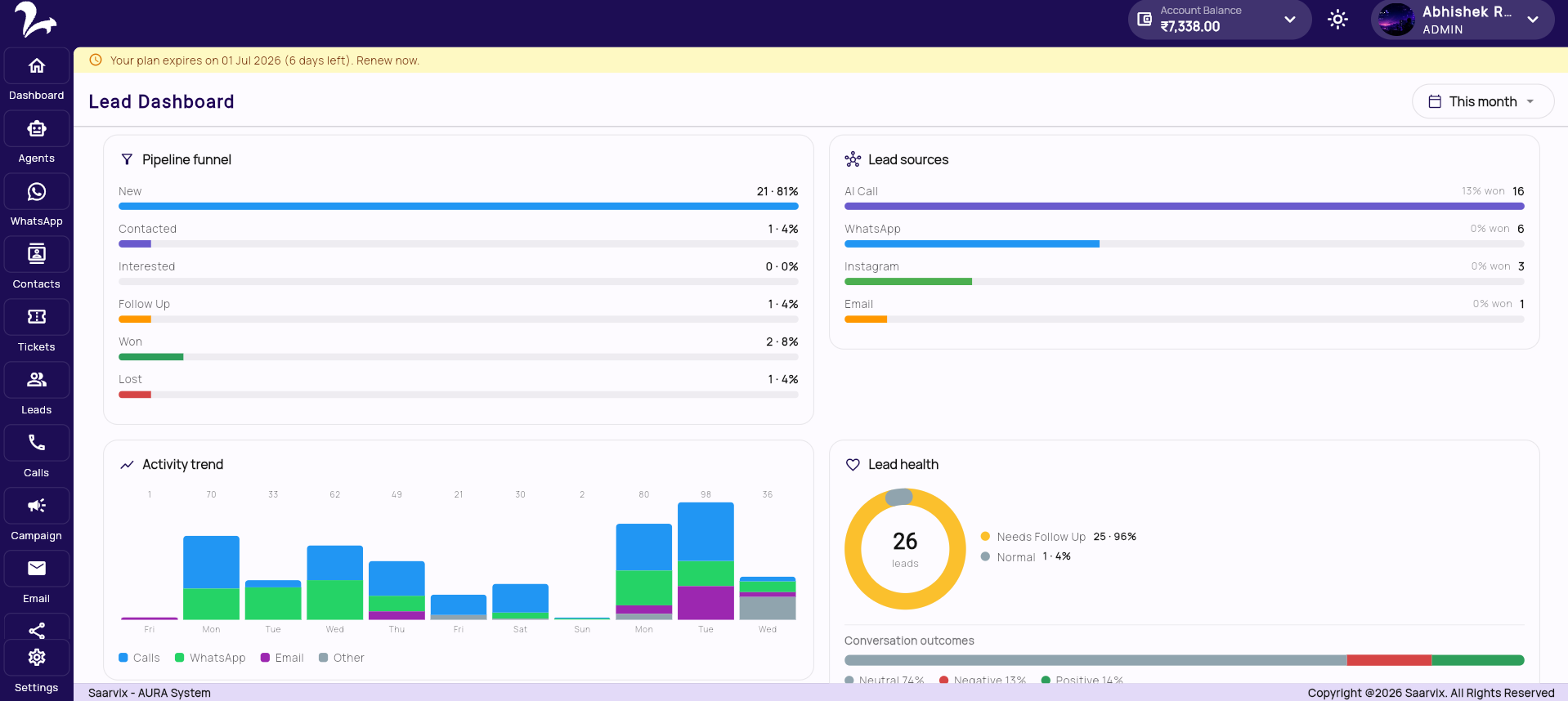Image resolution: width=1568 pixels, height=701 pixels.
Task: Click the Follow Up stage label
Action: (x=144, y=304)
